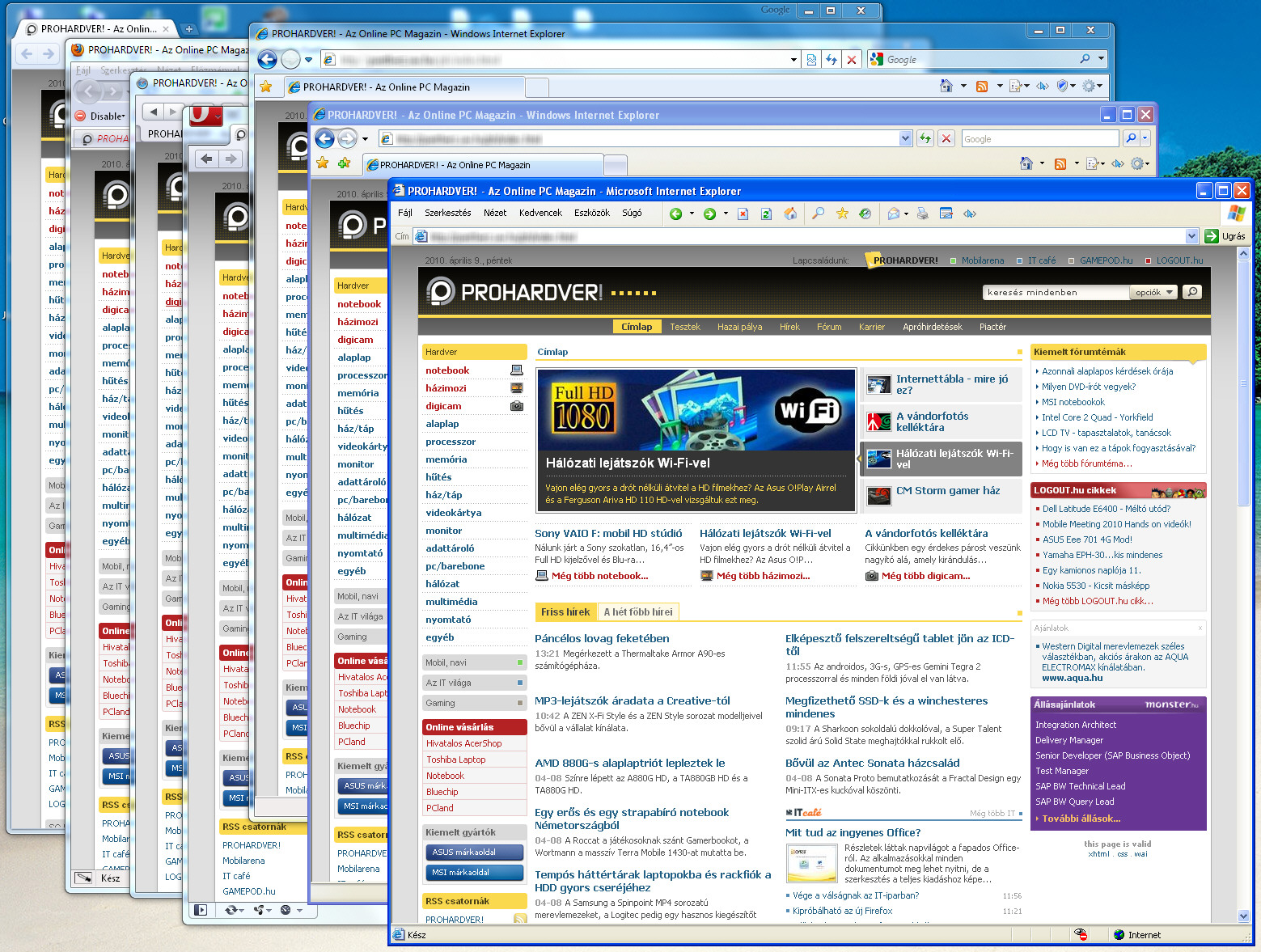Open Páncélos lovag feketében headline
Image resolution: width=1261 pixels, height=952 pixels.
click(x=602, y=638)
